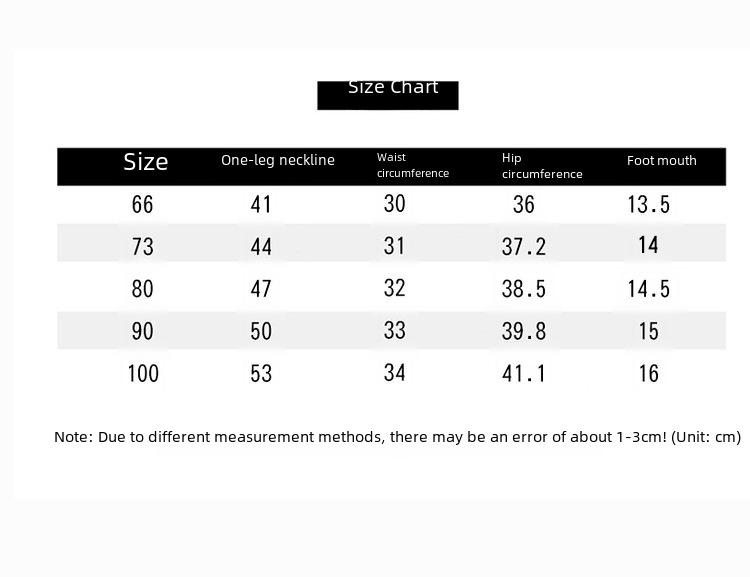This screenshot has width=750, height=577.
Task: Select the Size column header
Action: click(146, 162)
